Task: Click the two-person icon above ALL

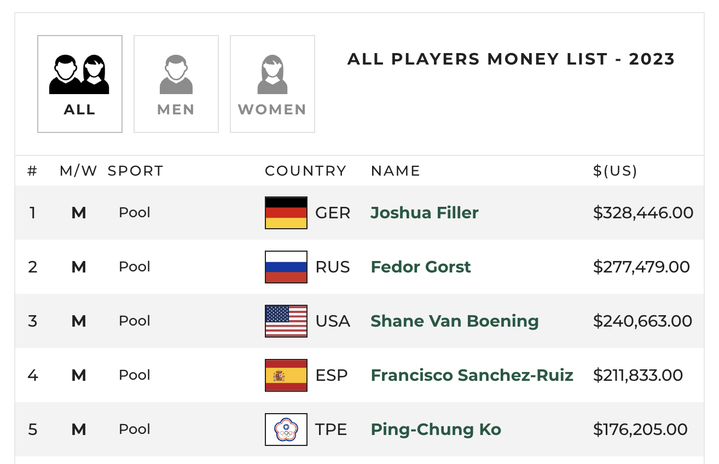Action: click(x=80, y=72)
